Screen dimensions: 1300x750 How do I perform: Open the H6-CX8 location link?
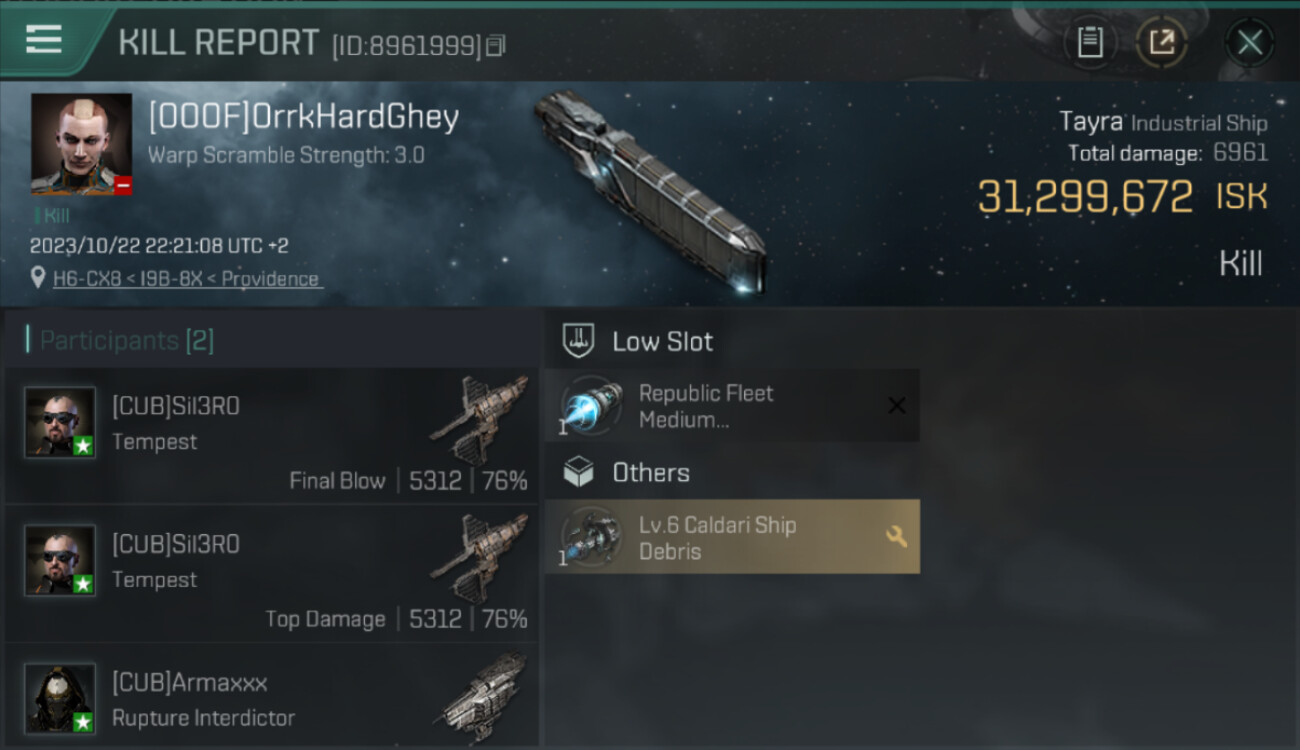click(187, 279)
